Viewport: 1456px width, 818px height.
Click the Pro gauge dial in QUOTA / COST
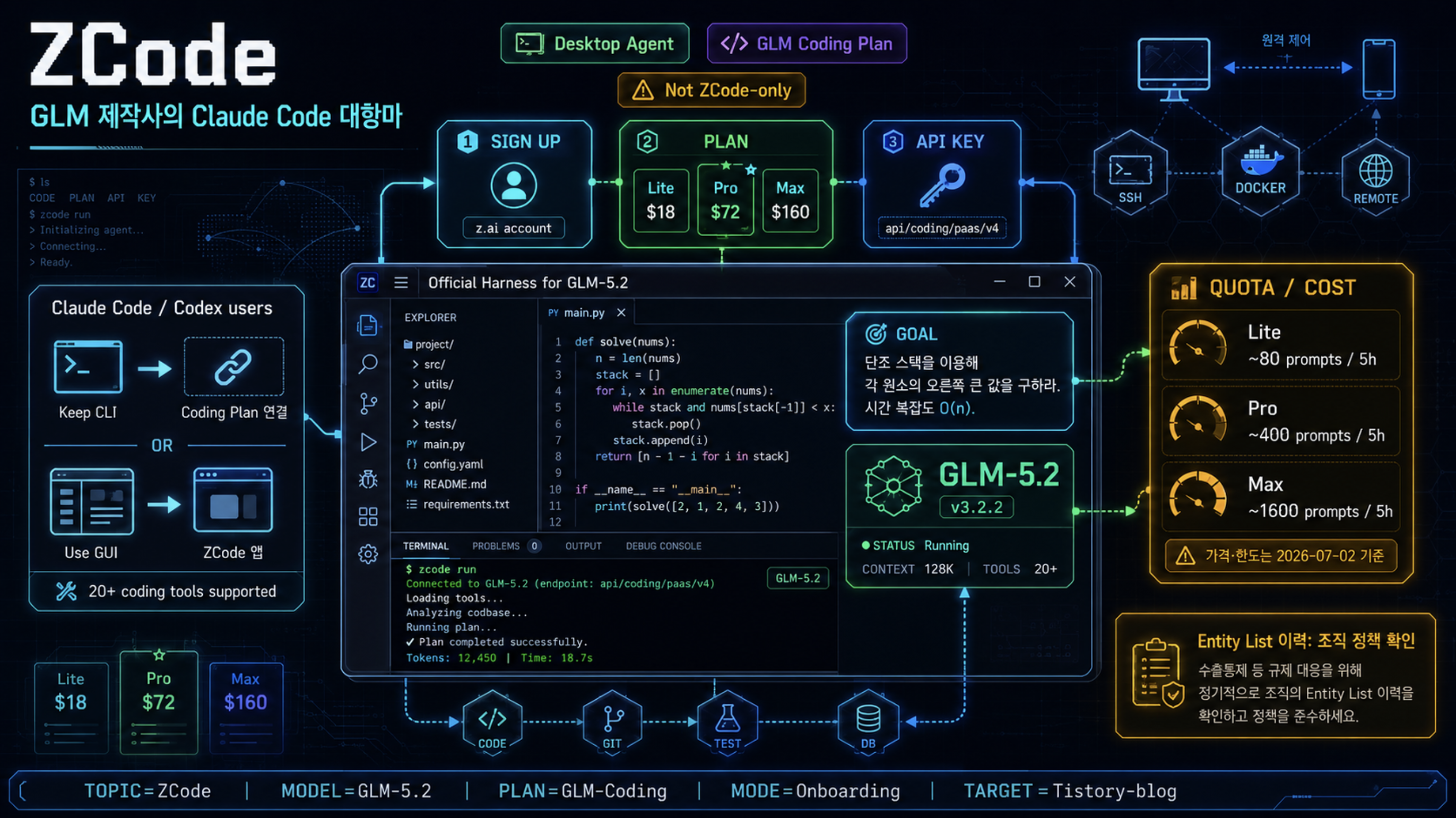point(1197,419)
